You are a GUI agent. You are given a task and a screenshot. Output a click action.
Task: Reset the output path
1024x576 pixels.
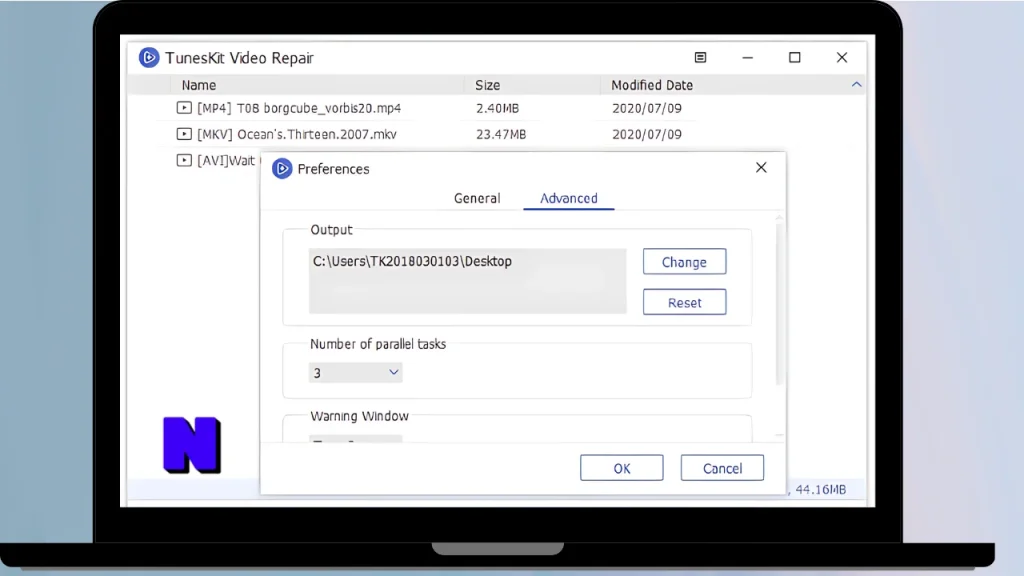tap(684, 302)
